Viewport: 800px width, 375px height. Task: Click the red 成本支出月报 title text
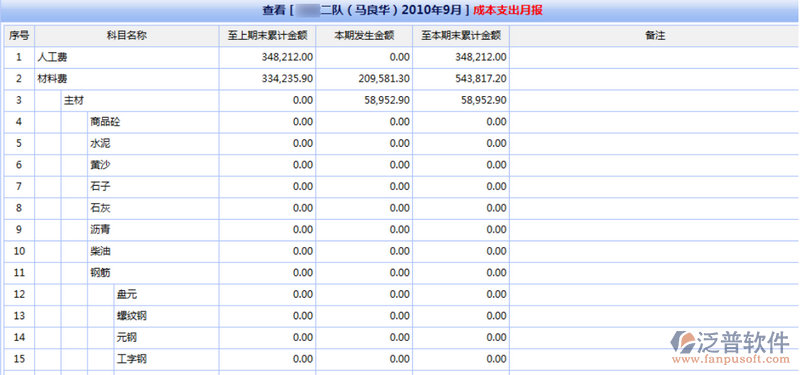click(x=508, y=10)
